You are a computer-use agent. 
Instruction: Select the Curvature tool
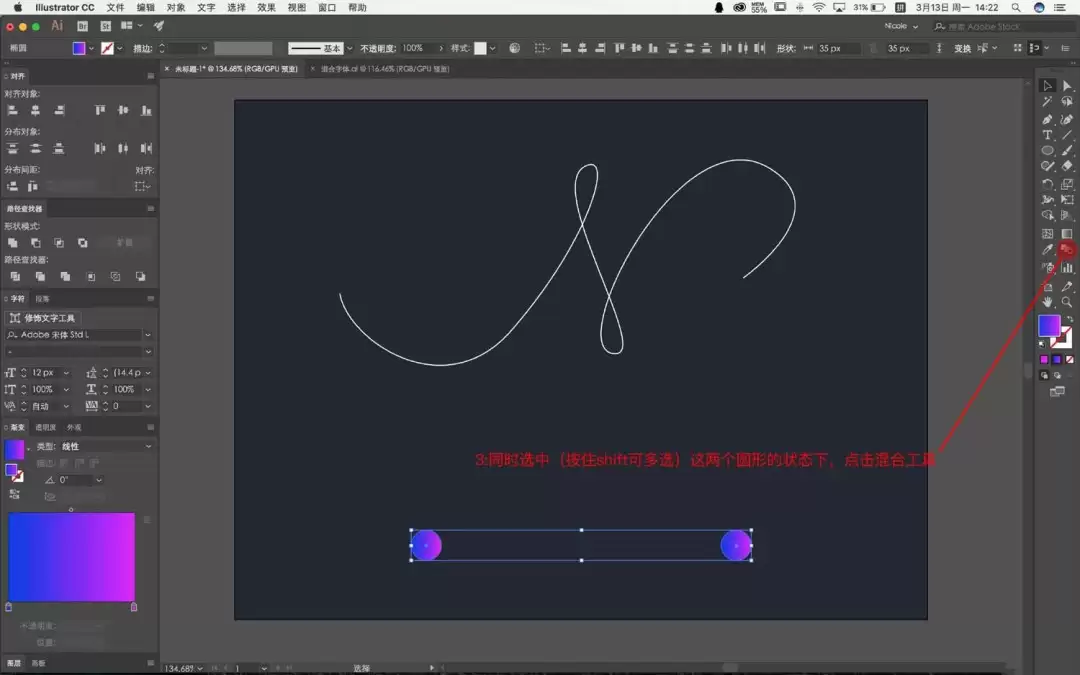click(1067, 119)
